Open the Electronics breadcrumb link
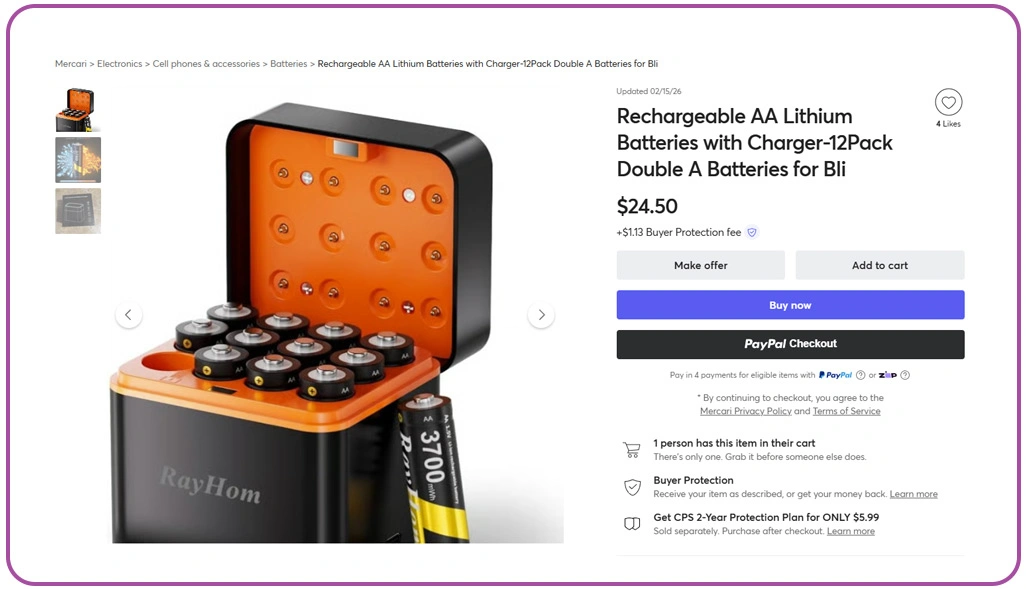This screenshot has width=1026, height=589. [119, 63]
